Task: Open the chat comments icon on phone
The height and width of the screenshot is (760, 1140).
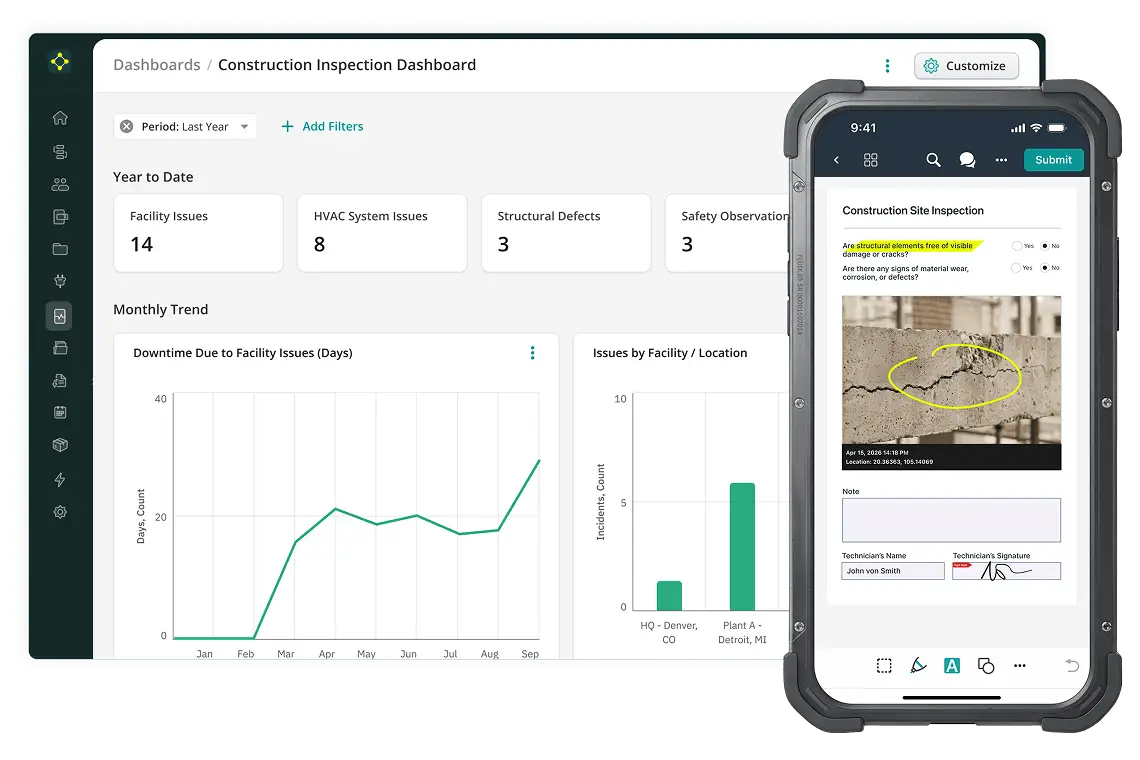Action: pos(967,160)
